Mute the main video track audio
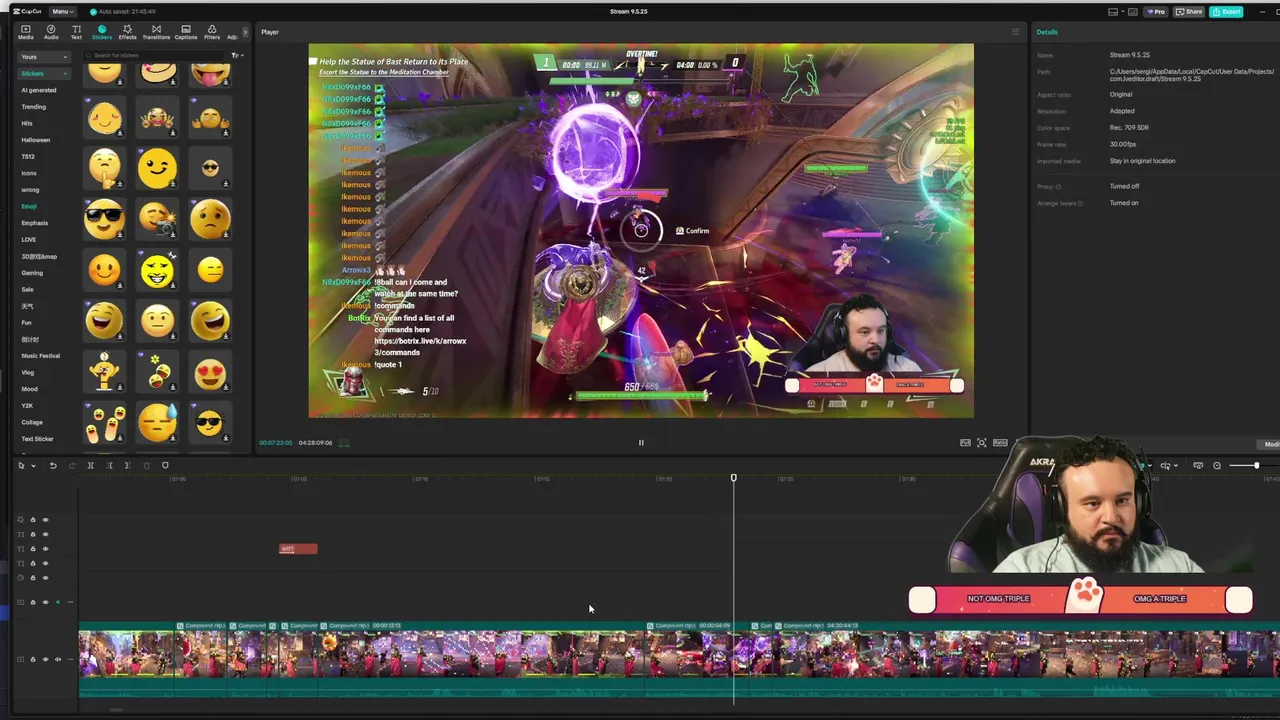Viewport: 1280px width, 720px height. 57,659
